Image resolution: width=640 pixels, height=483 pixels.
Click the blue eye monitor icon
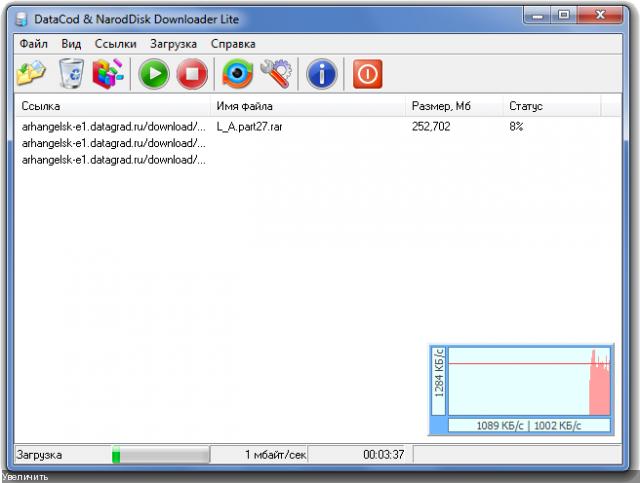(237, 74)
